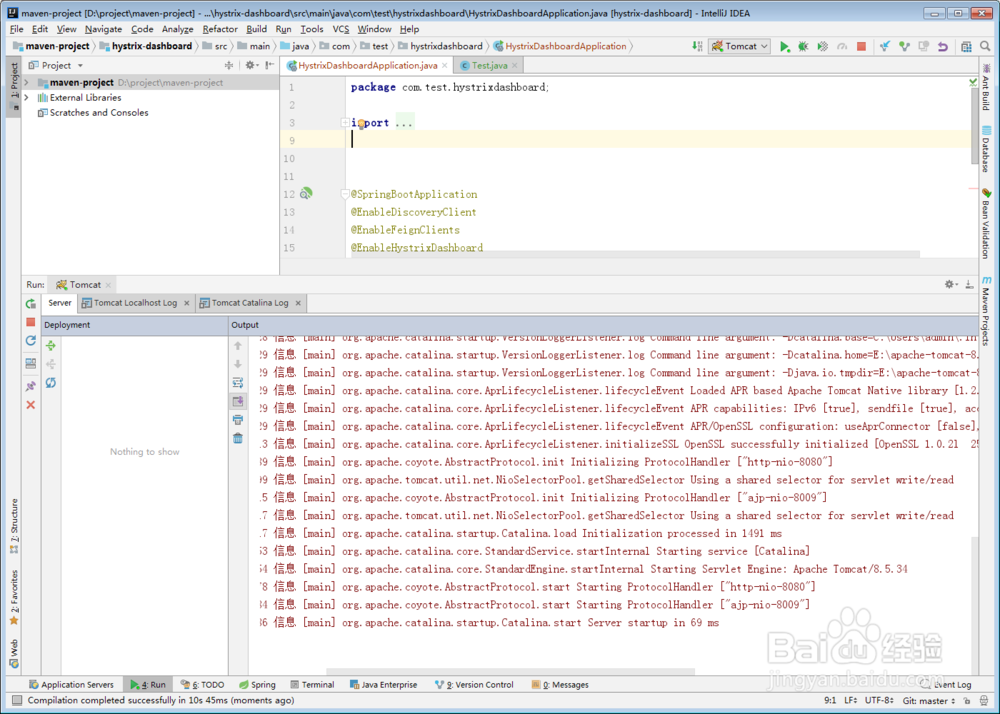Screen dimensions: 1000x714
Task: Open Maven Projects side panel
Action: pyautogui.click(x=987, y=311)
